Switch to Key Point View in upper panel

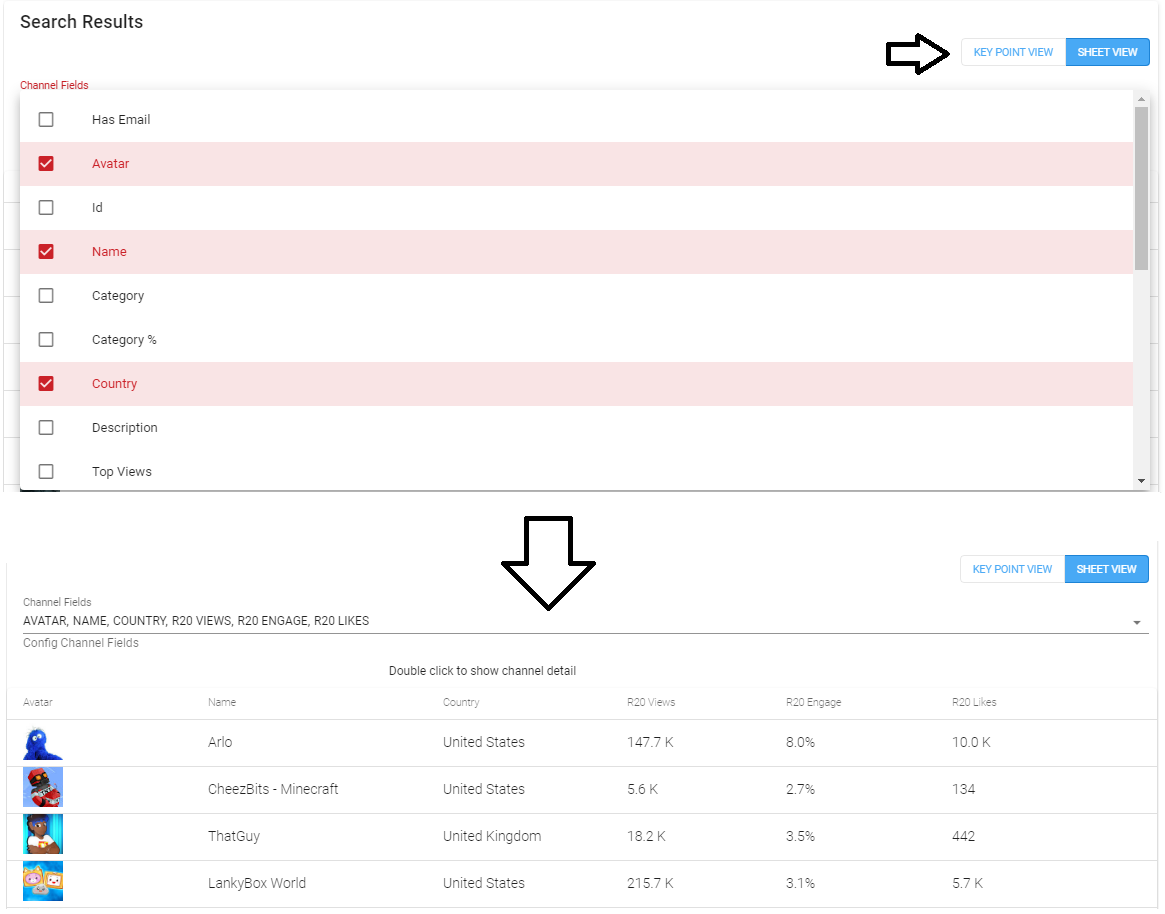(x=1013, y=52)
